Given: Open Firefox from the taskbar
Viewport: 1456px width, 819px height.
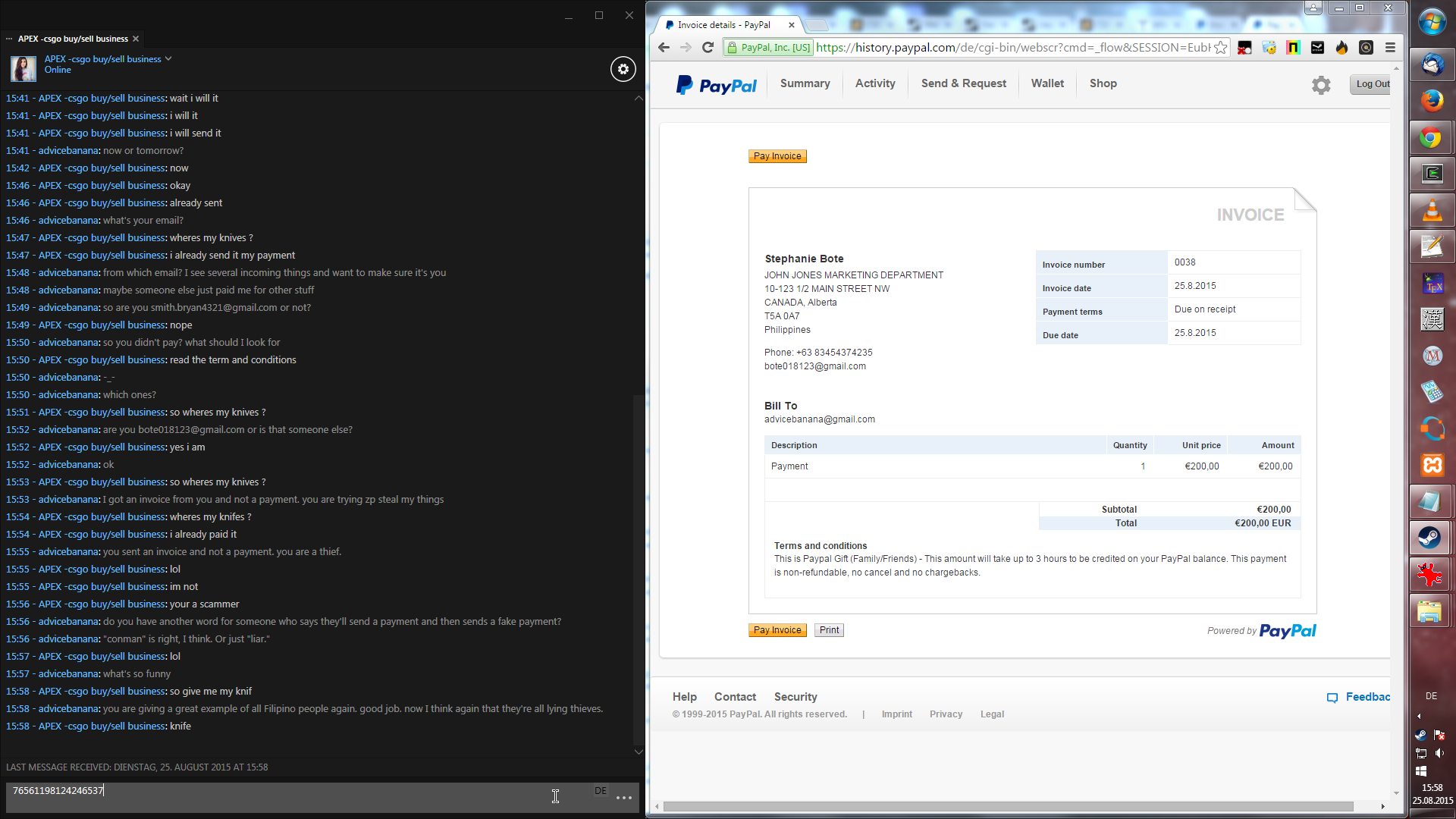Looking at the screenshot, I should pos(1432,101).
